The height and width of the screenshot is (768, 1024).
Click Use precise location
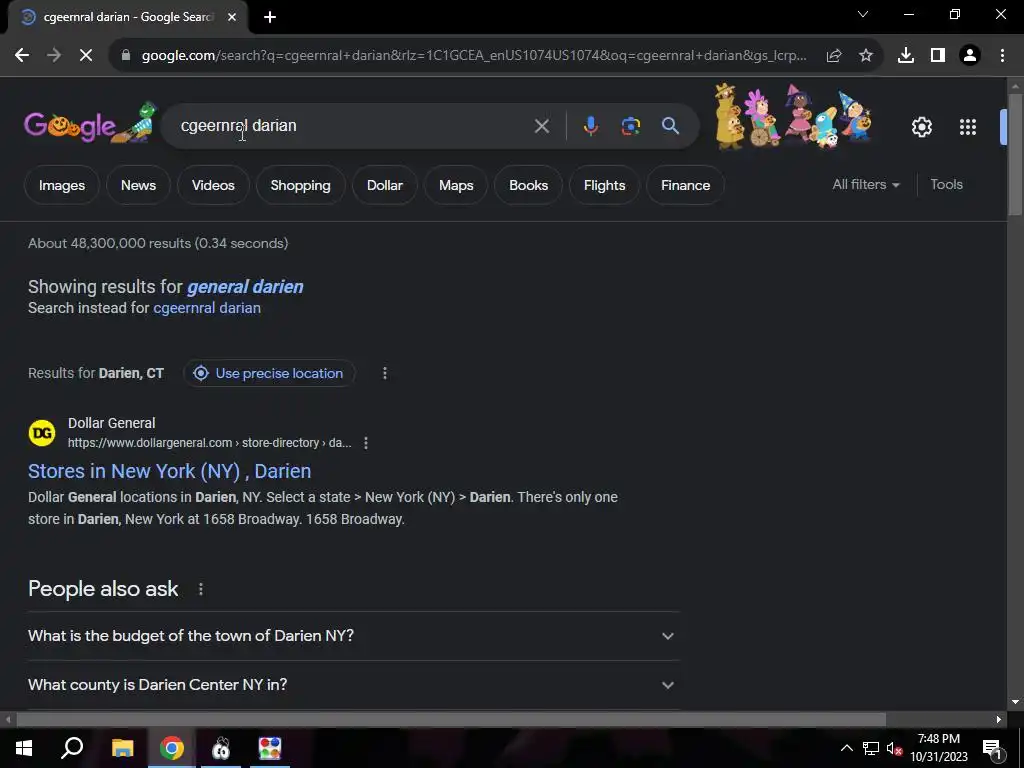(269, 374)
